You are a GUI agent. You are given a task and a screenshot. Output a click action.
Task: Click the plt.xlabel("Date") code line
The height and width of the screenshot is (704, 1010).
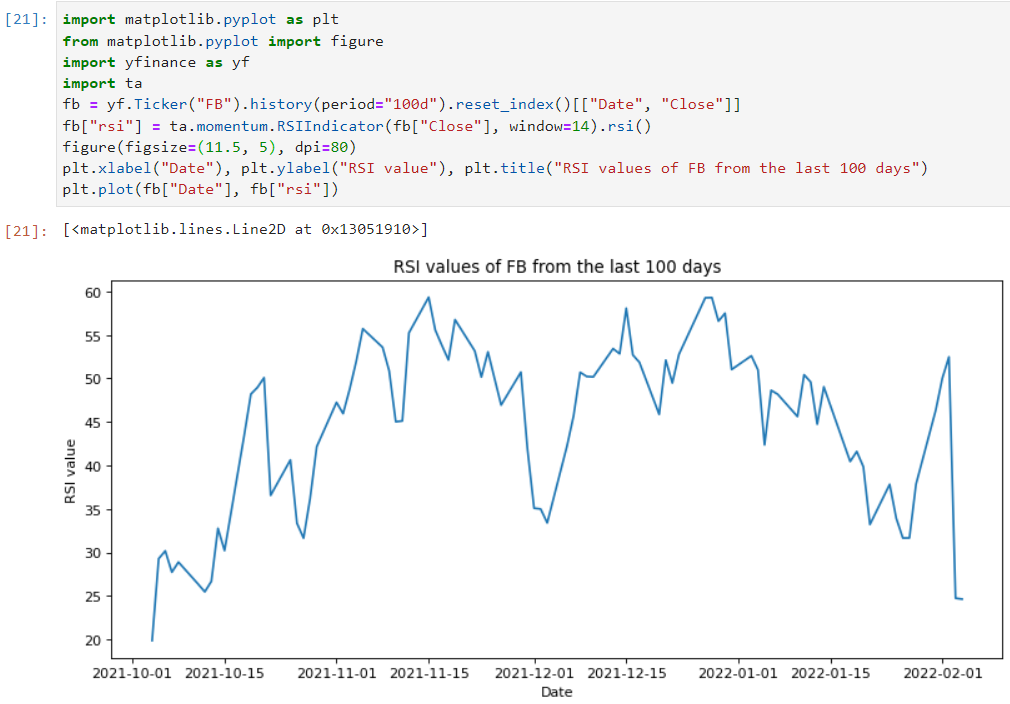[x=495, y=168]
